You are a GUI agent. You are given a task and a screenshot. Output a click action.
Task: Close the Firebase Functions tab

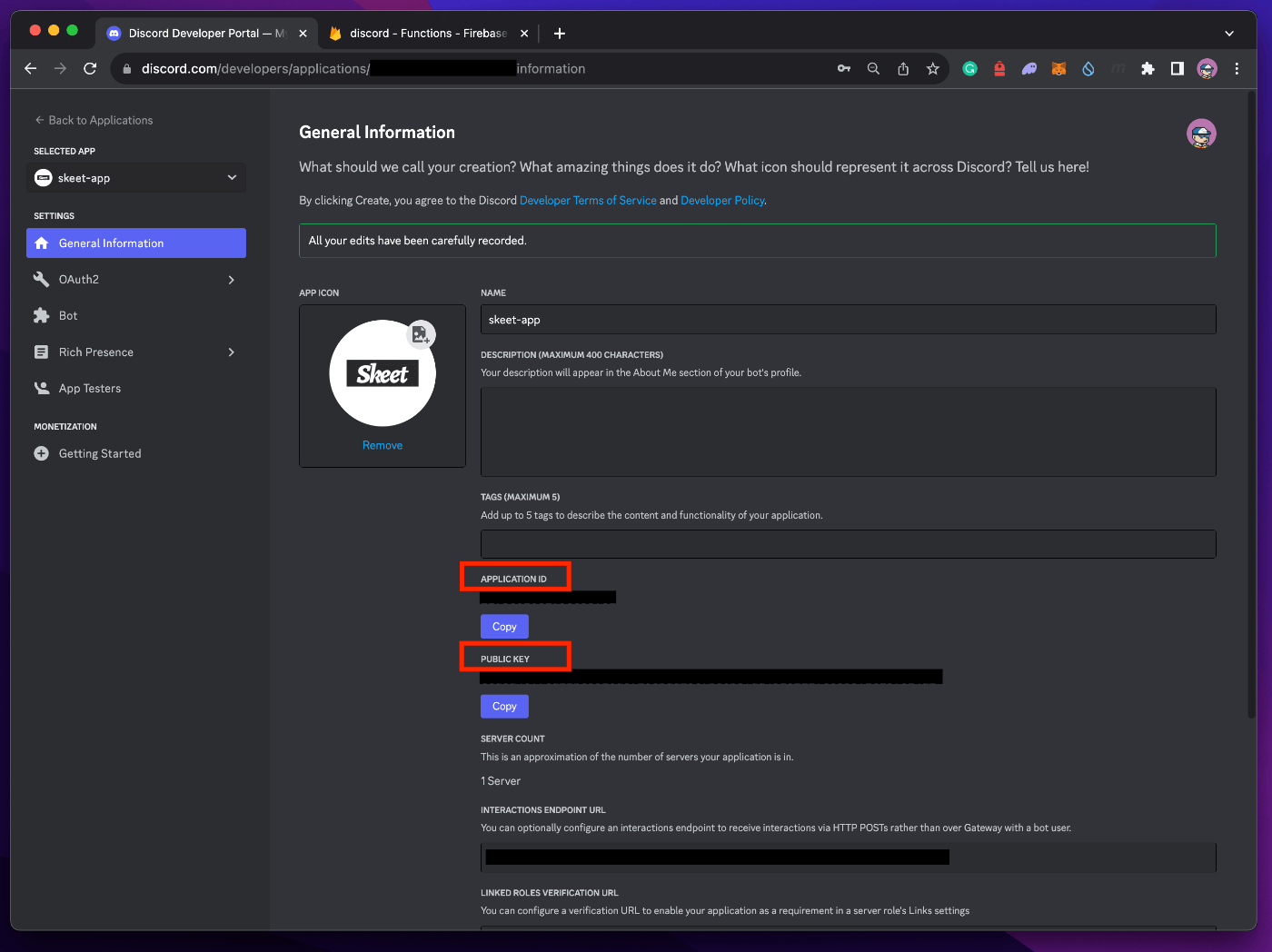[524, 34]
